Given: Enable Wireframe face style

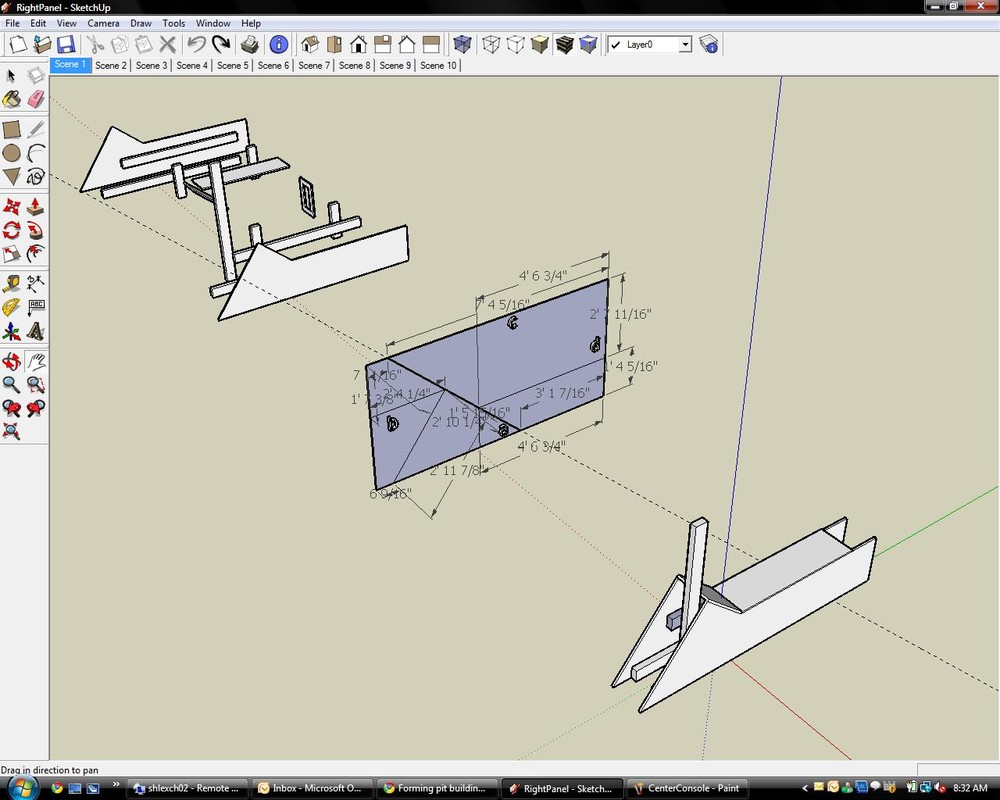Looking at the screenshot, I should click(x=491, y=44).
